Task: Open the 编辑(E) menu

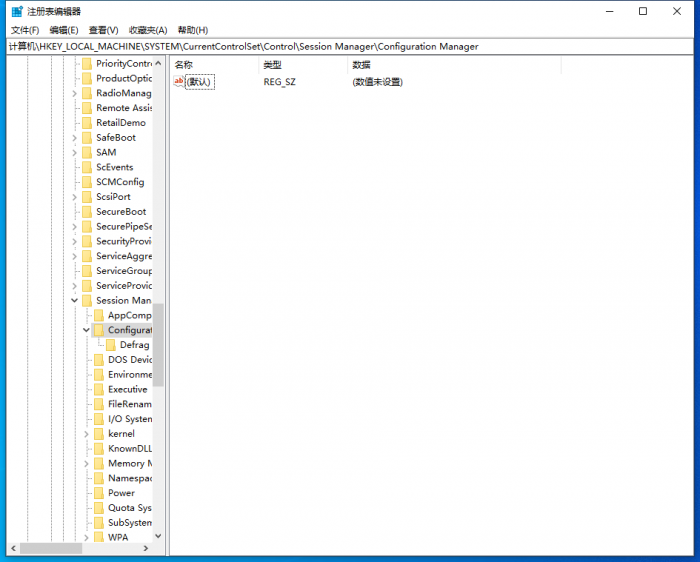Action: tap(64, 30)
